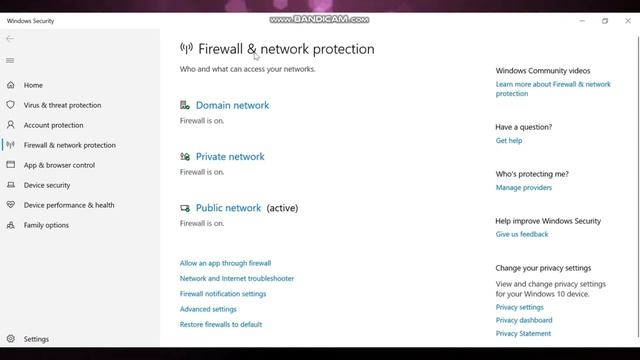The image size is (640, 360).
Task: Click the Virus & threat protection shield icon
Action: (x=11, y=105)
